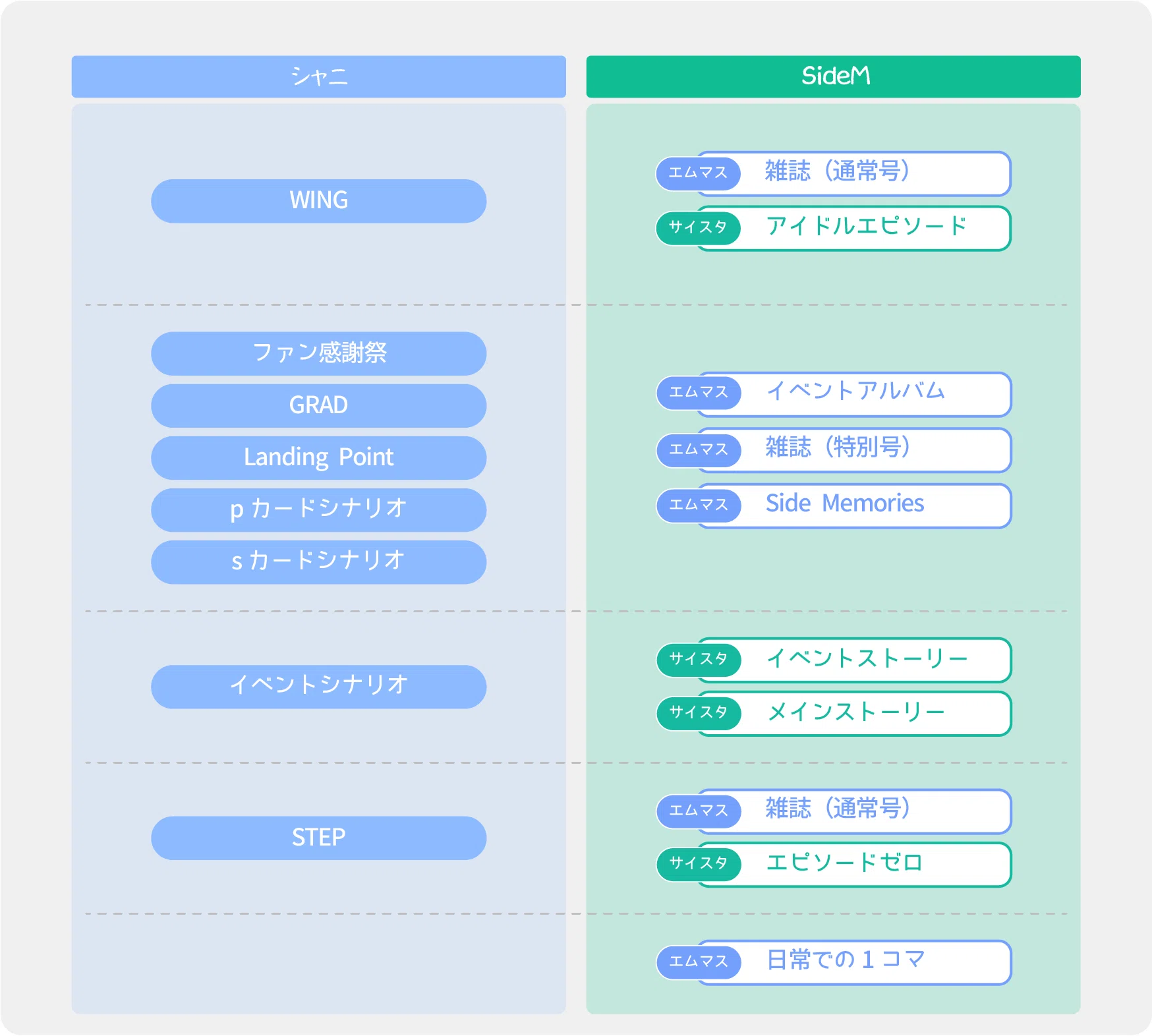This screenshot has width=1152, height=1036.
Task: Choose the Landing Point pill
Action: click(x=318, y=457)
